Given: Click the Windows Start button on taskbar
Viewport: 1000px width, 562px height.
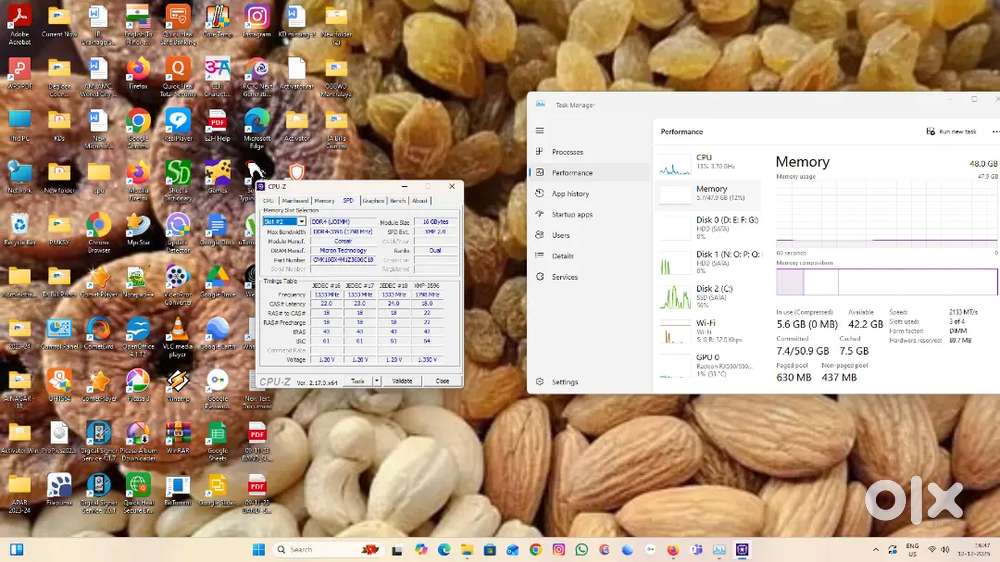Looking at the screenshot, I should point(259,550).
